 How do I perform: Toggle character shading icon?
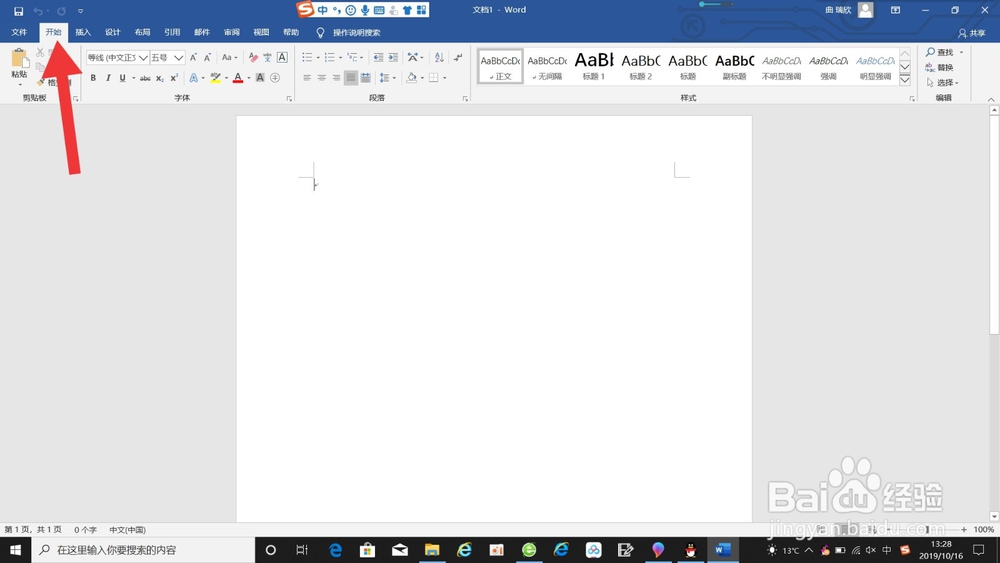click(x=260, y=78)
